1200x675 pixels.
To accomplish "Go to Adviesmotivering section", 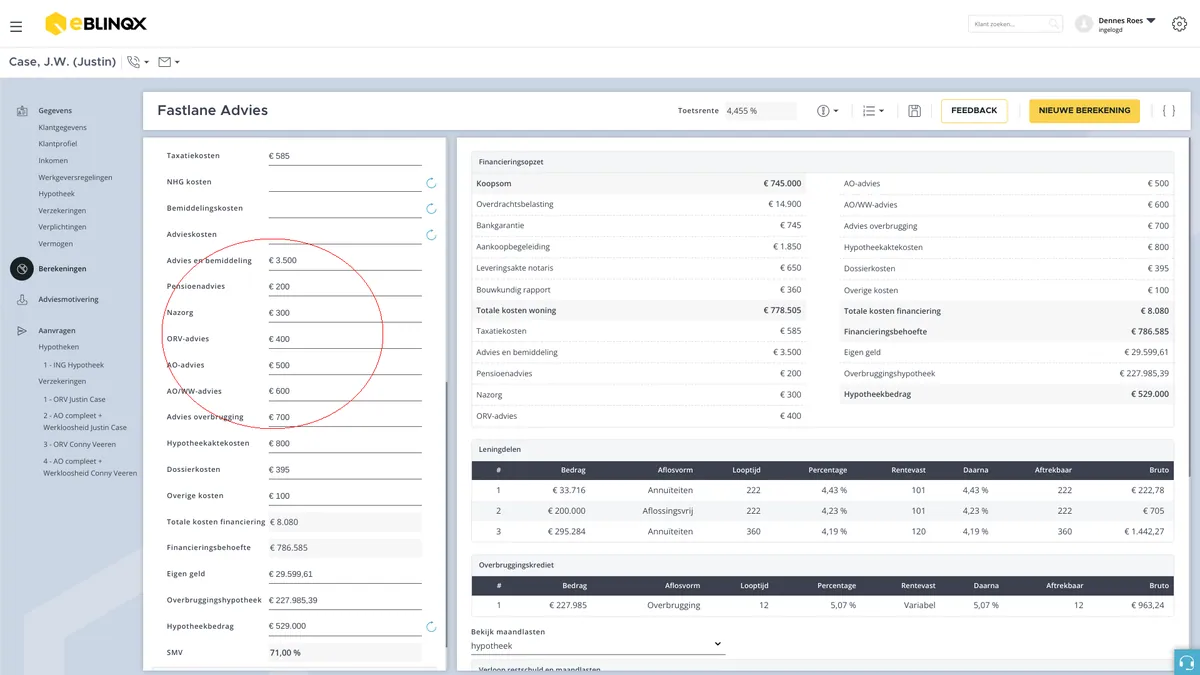I will coord(68,299).
